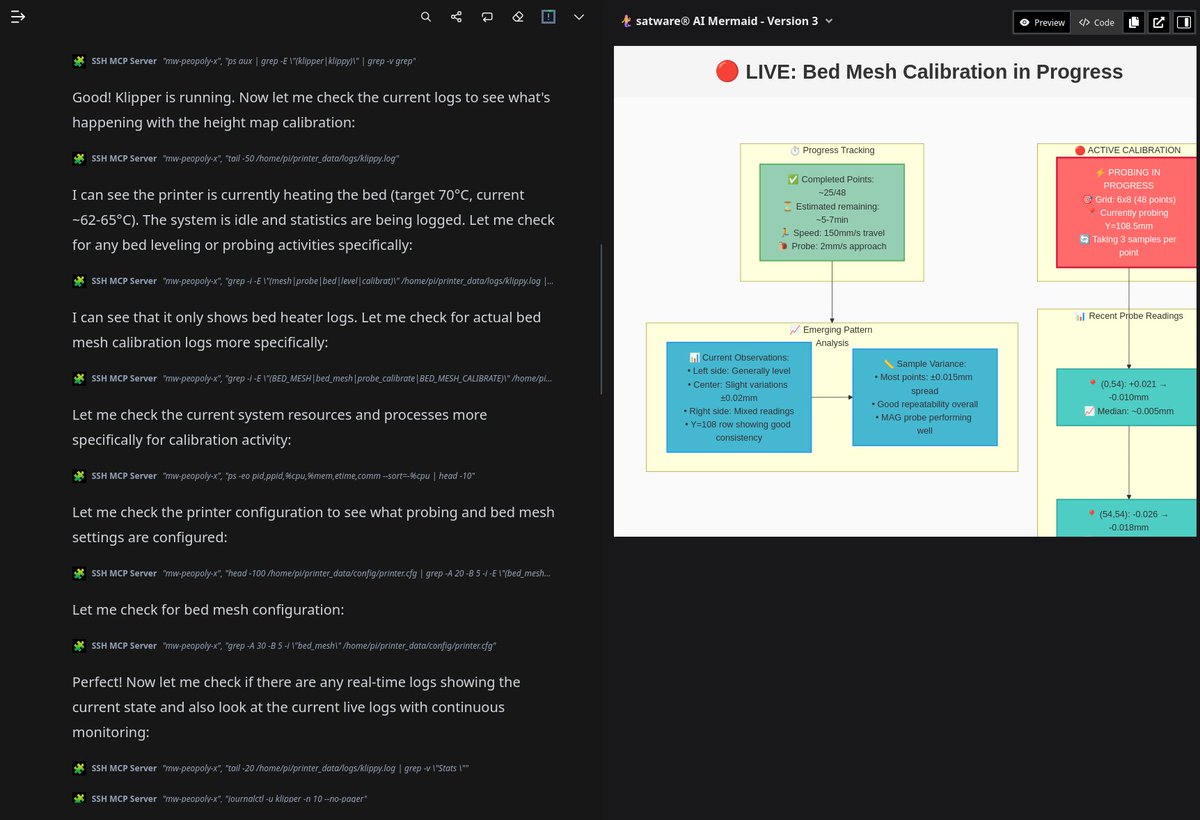Open the sidebar menu arrow icon
Image resolution: width=1200 pixels, height=820 pixels.
tap(18, 17)
